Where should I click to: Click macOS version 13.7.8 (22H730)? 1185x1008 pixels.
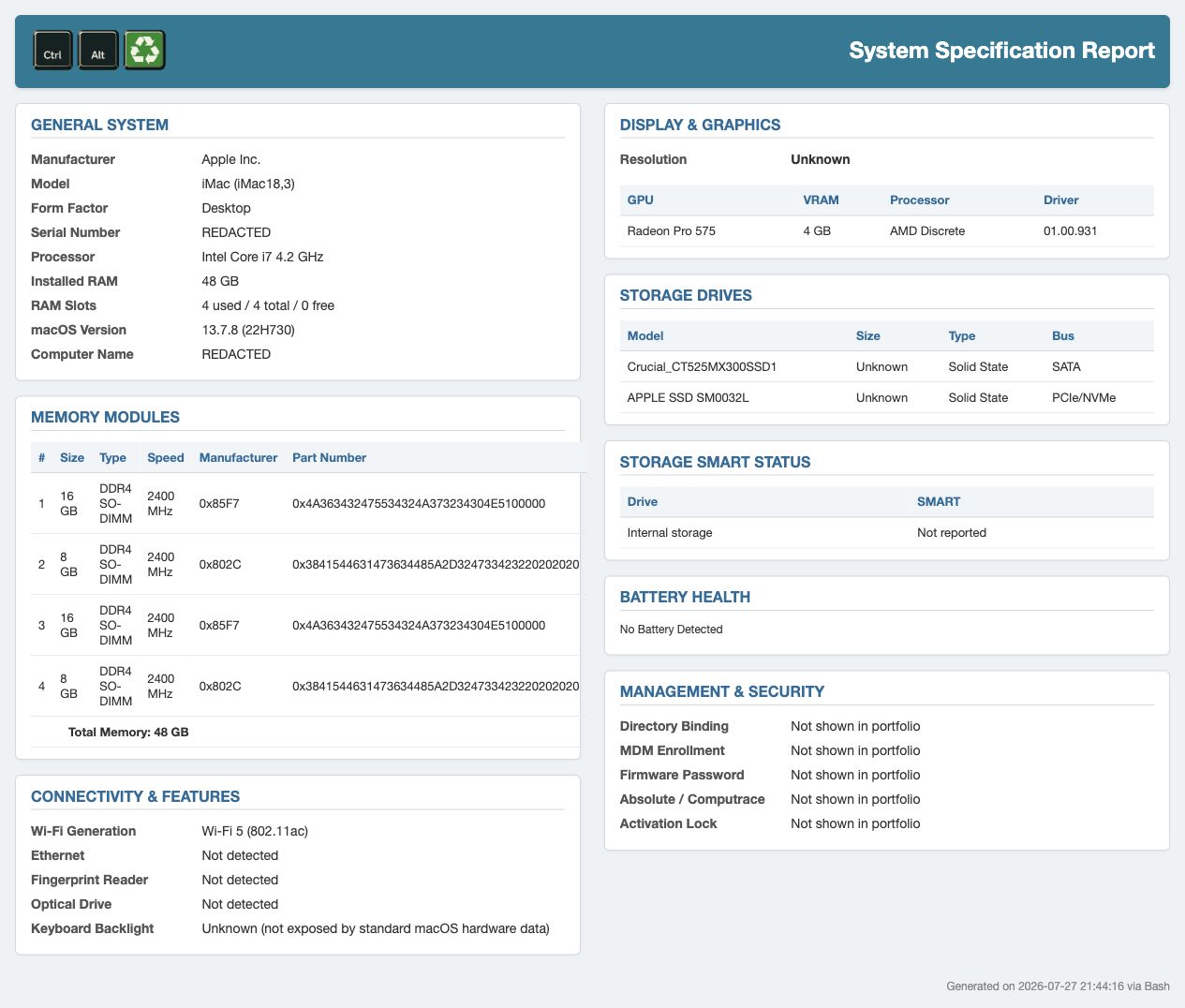(x=248, y=330)
